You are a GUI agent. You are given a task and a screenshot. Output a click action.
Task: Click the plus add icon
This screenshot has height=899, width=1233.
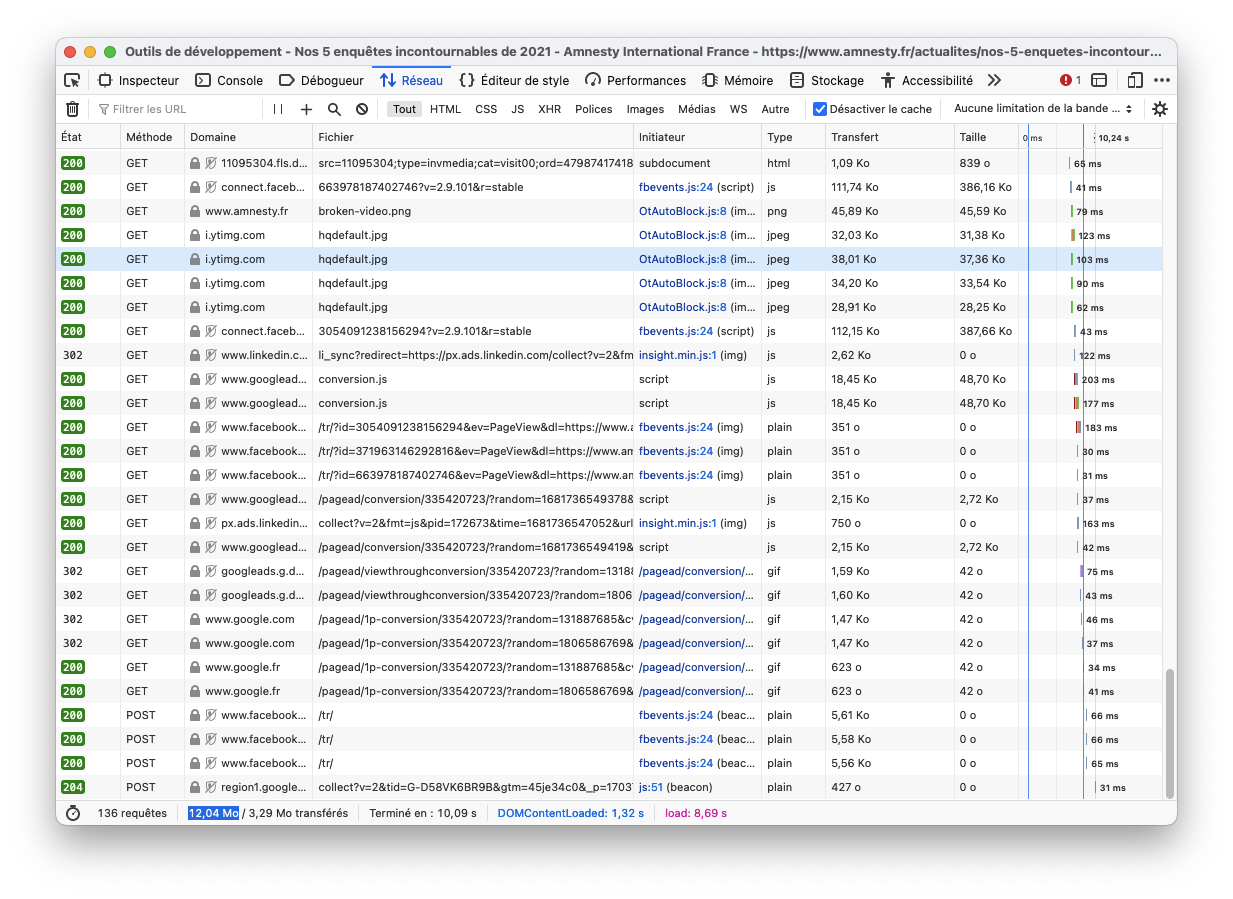point(306,109)
